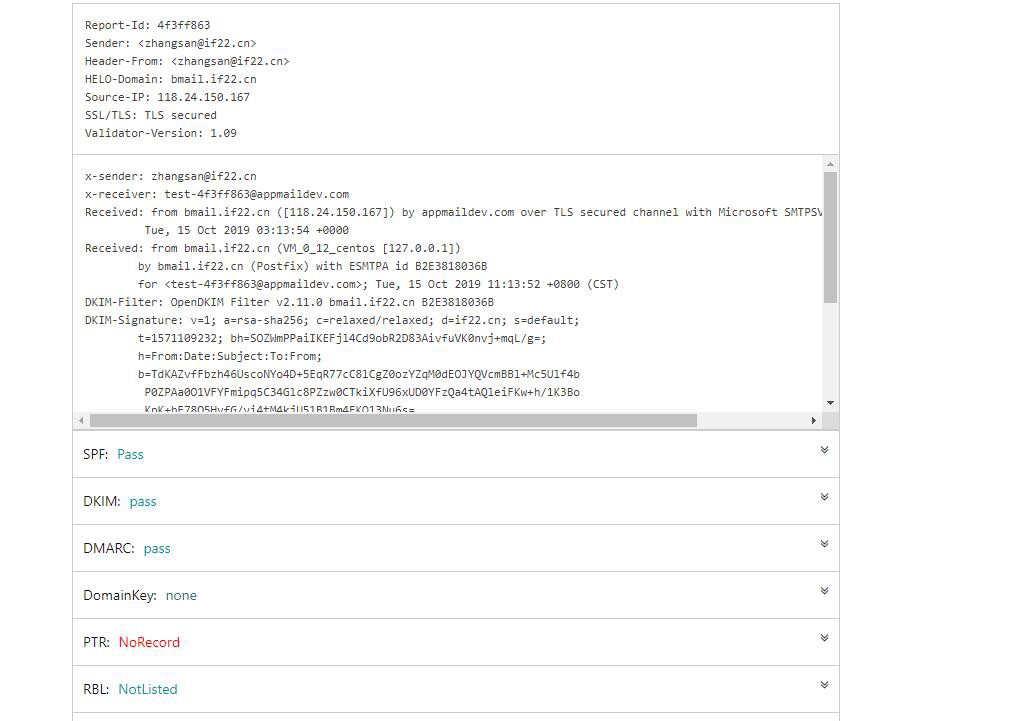1012x721 pixels.
Task: Click the DKIM "pass" status text
Action: tap(143, 501)
